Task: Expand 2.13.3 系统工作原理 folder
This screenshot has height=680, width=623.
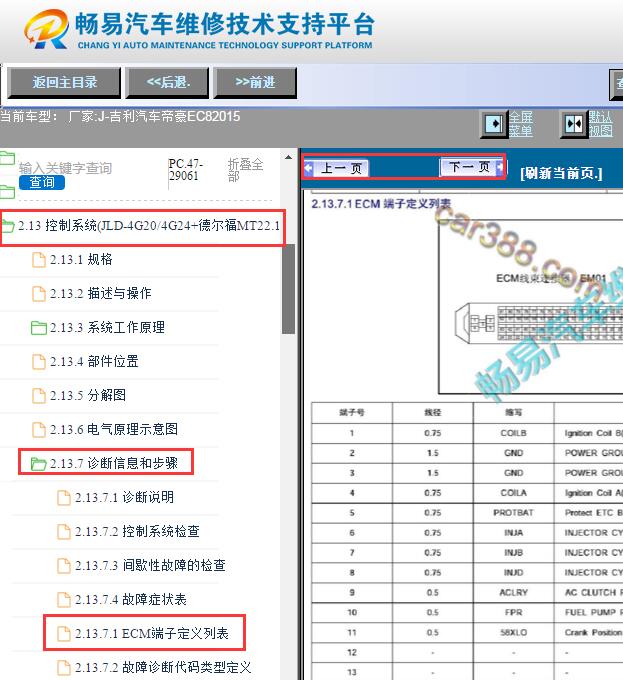Action: coord(107,327)
